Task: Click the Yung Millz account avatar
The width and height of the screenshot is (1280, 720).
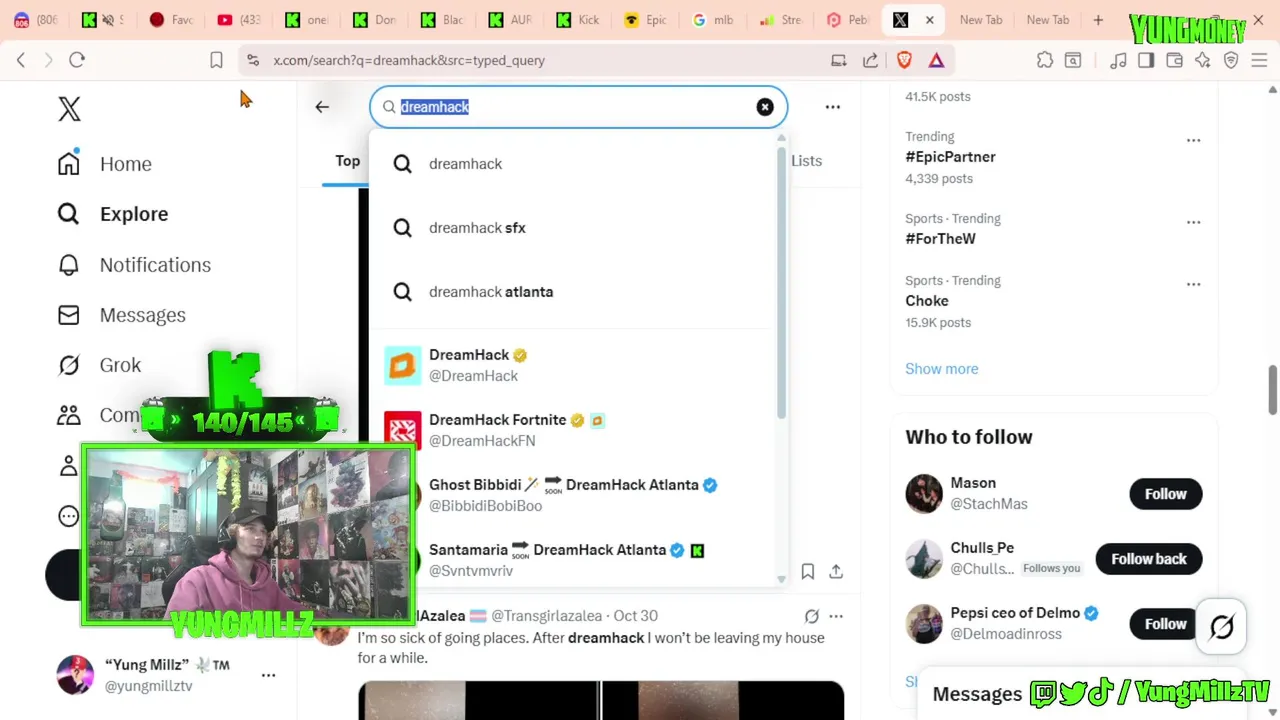Action: [75, 675]
